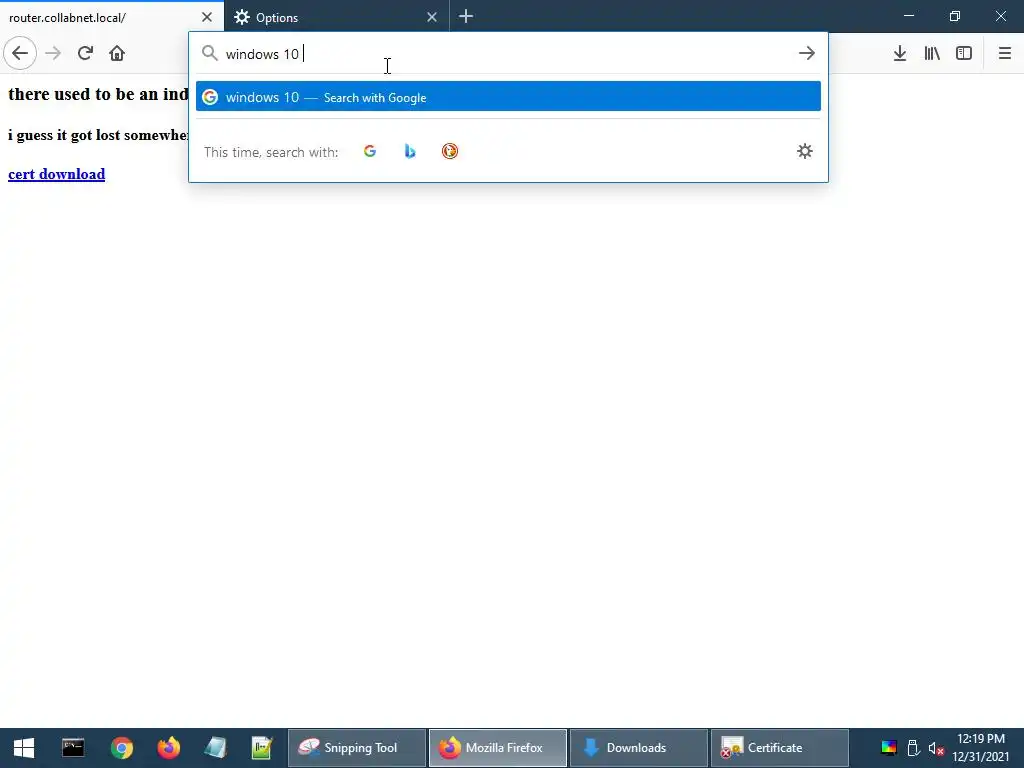Open the notepad-style taskbar icon
1024x768 pixels.
tap(216, 748)
